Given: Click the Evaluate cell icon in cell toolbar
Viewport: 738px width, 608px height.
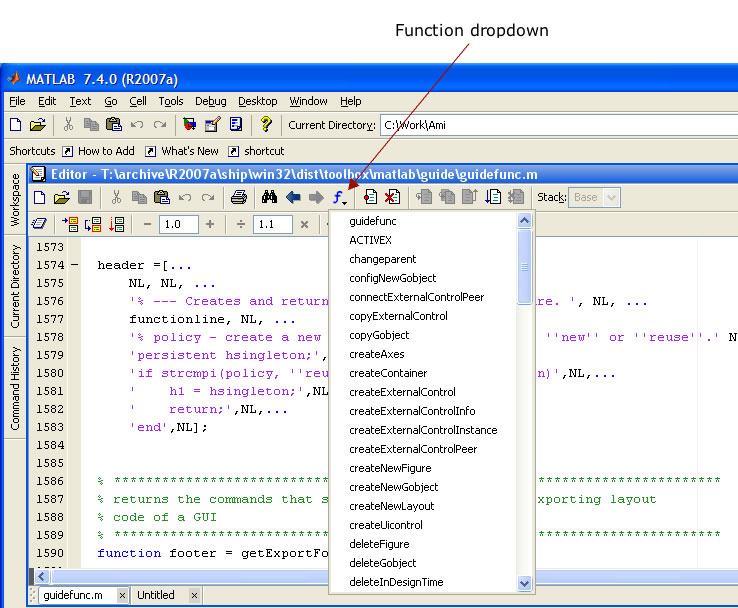Looking at the screenshot, I should (70, 224).
